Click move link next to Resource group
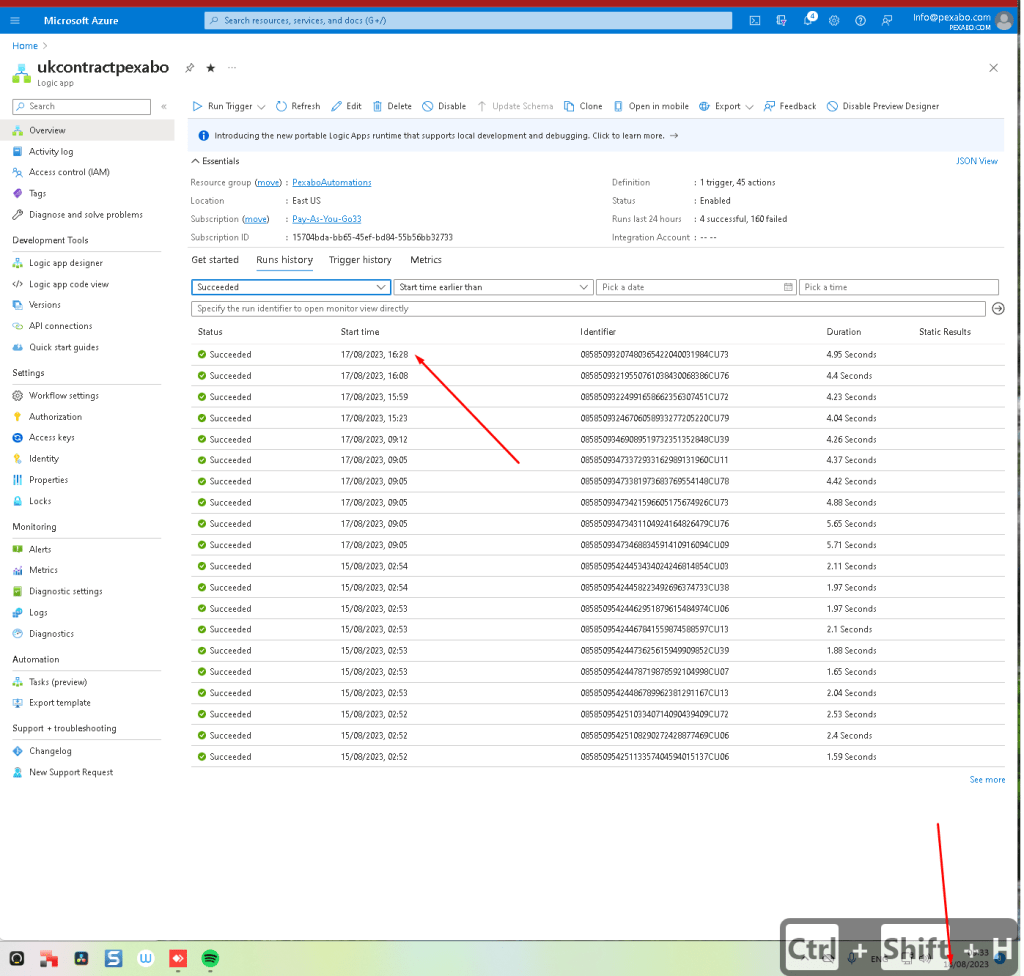This screenshot has width=1024, height=976. [x=268, y=183]
